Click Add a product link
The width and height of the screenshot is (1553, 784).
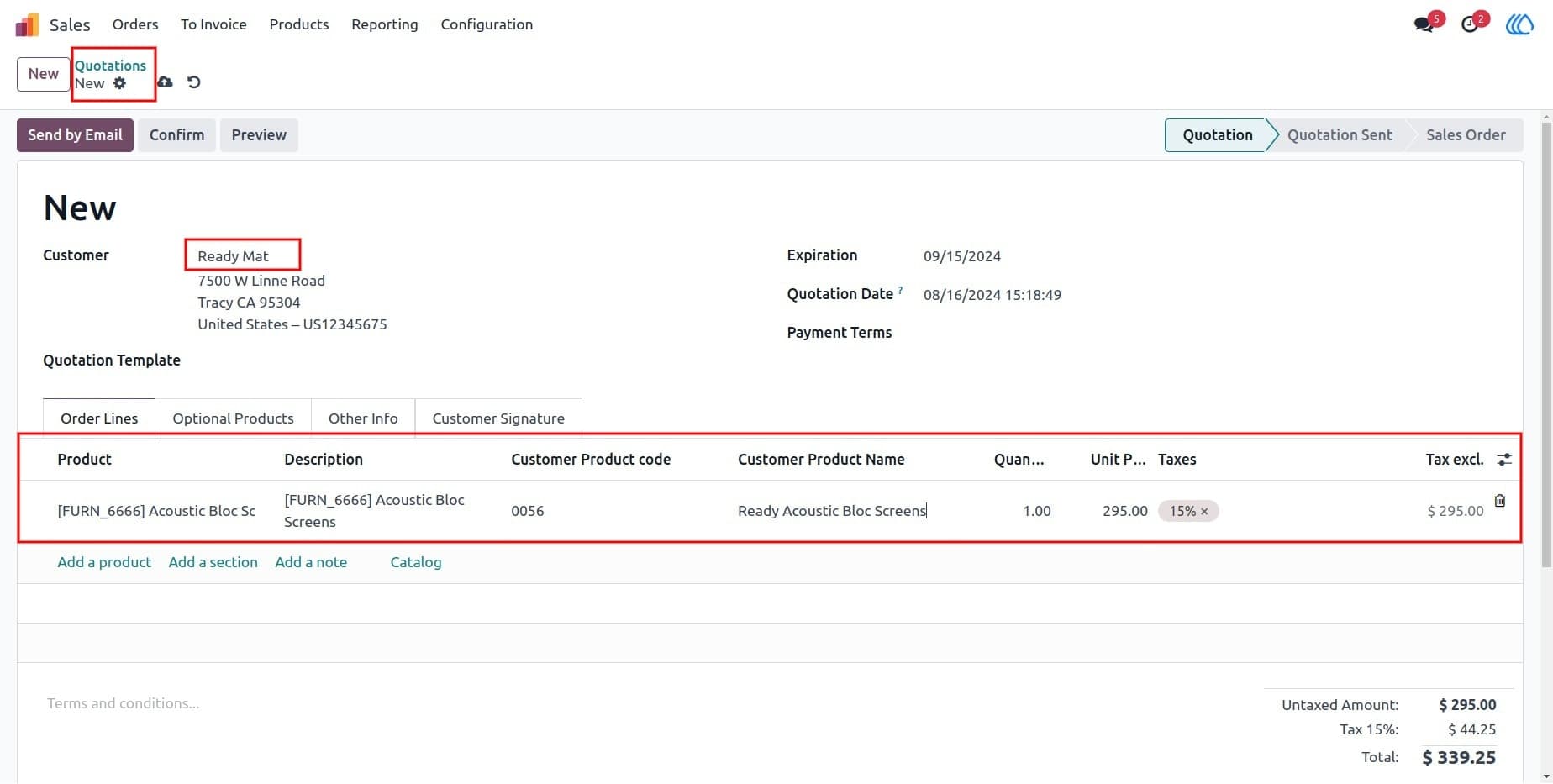[x=104, y=562]
